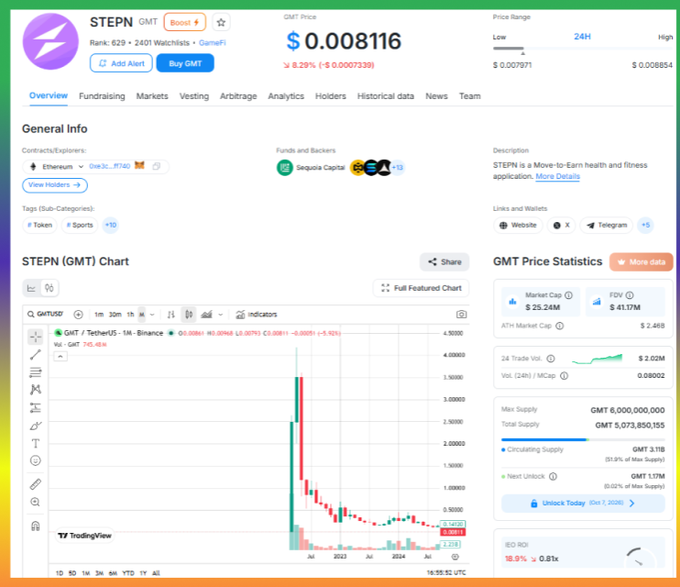Click the compare or add symbol plus icon

pyautogui.click(x=78, y=314)
